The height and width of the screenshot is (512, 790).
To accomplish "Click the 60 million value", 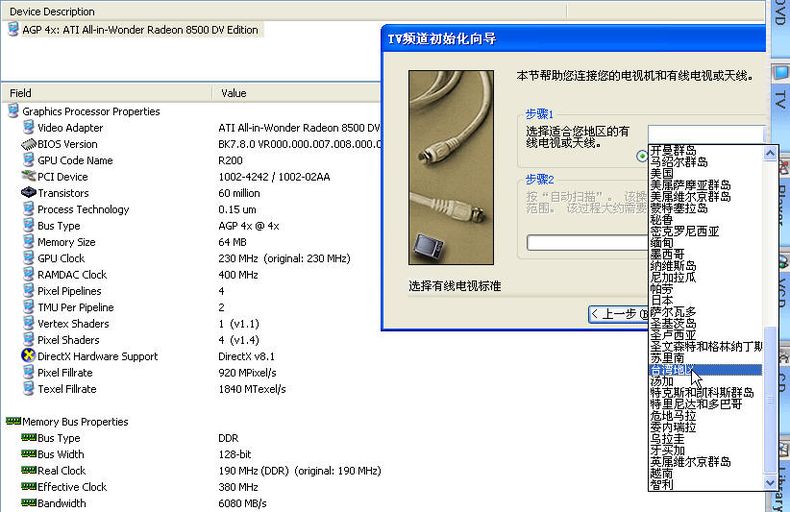I will tap(239, 193).
